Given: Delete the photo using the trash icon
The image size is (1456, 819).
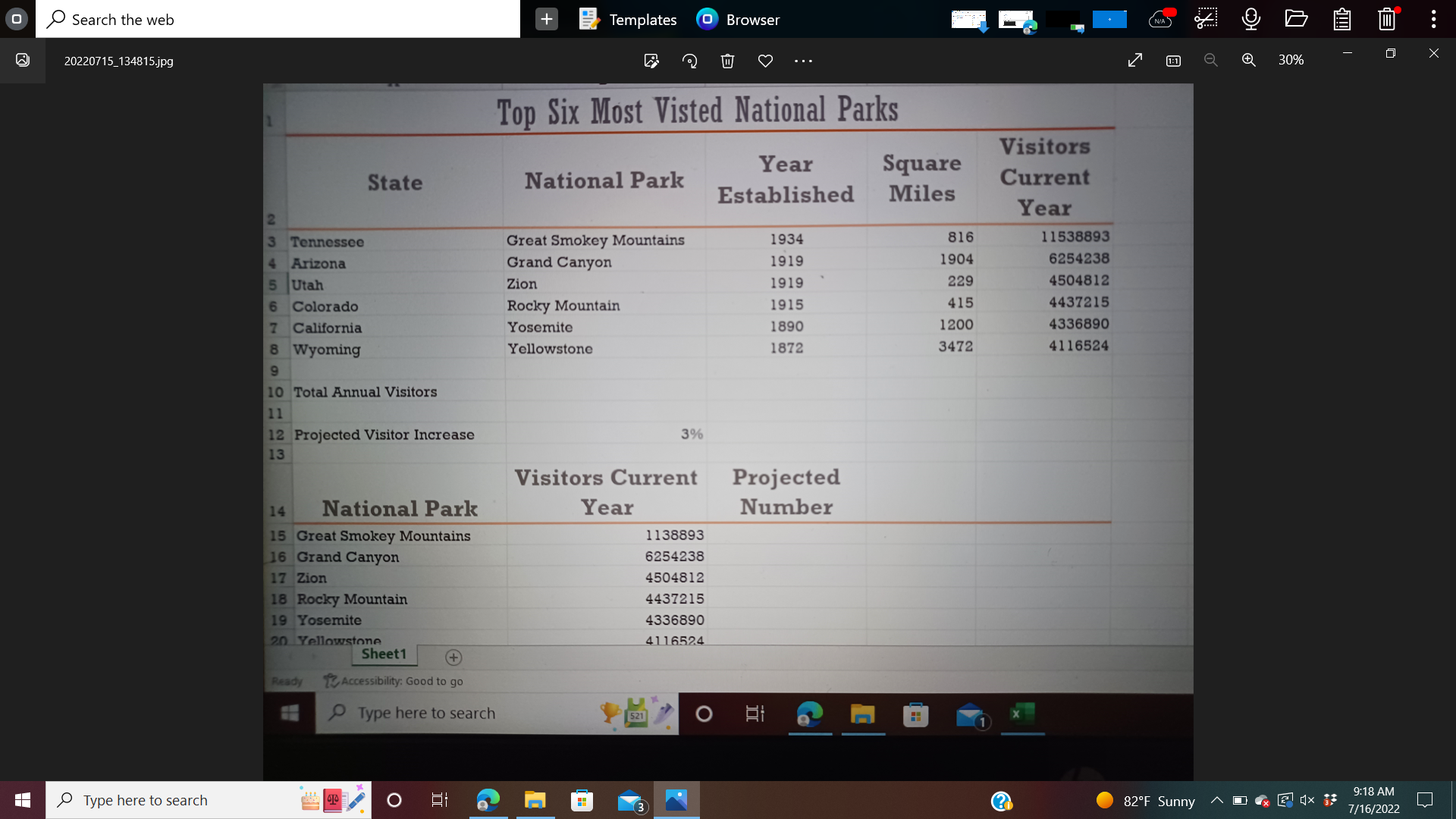Looking at the screenshot, I should pyautogui.click(x=727, y=61).
